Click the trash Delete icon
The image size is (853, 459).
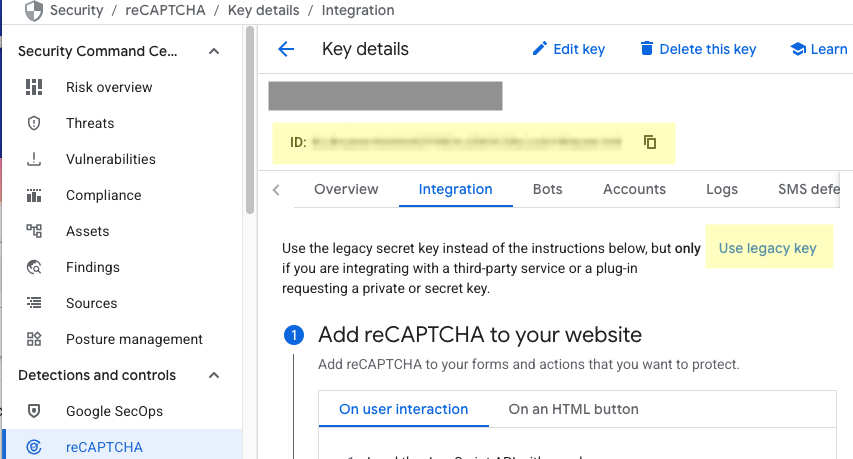(x=646, y=48)
